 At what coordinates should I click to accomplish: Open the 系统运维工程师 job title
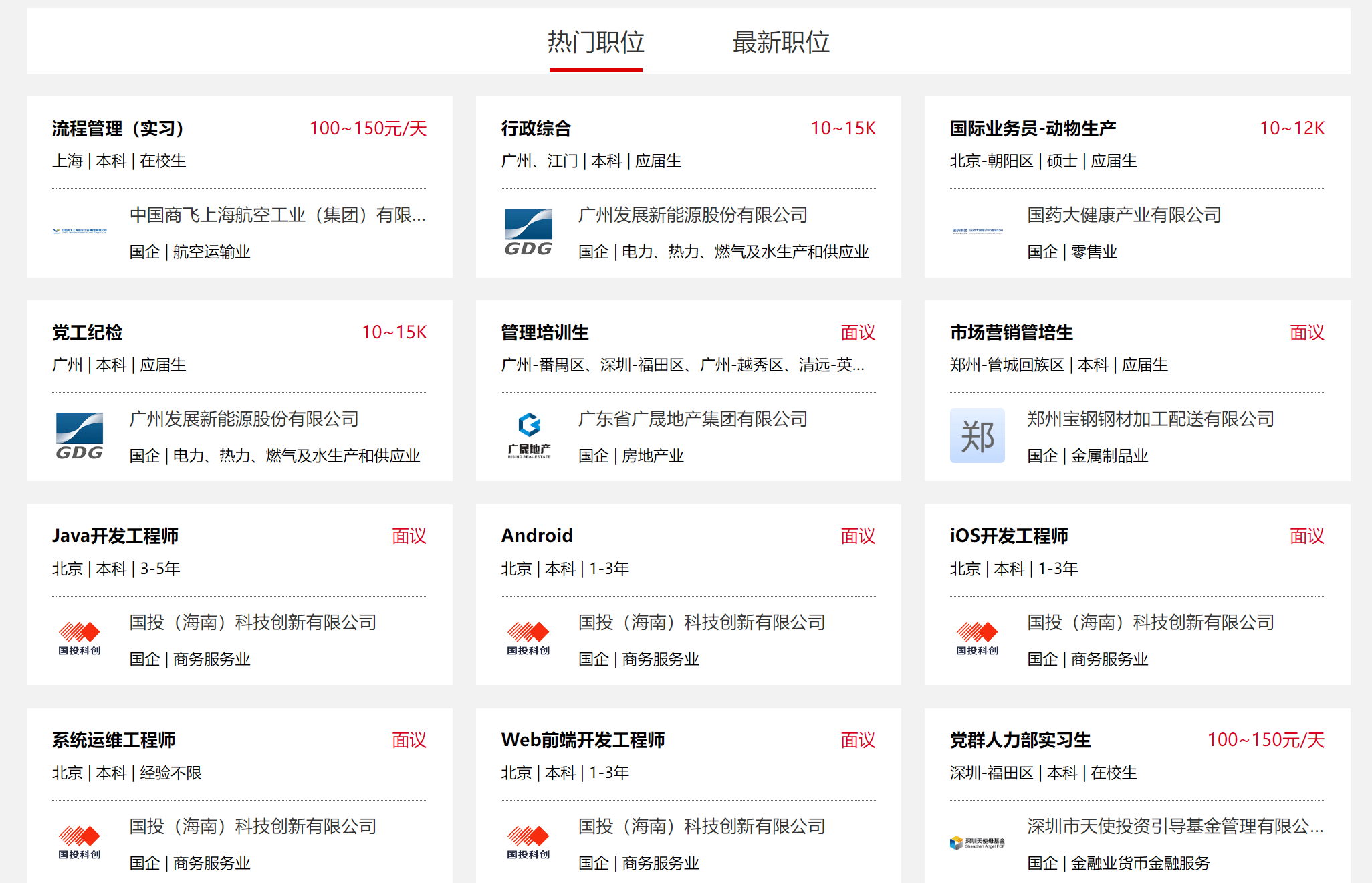pyautogui.click(x=114, y=740)
